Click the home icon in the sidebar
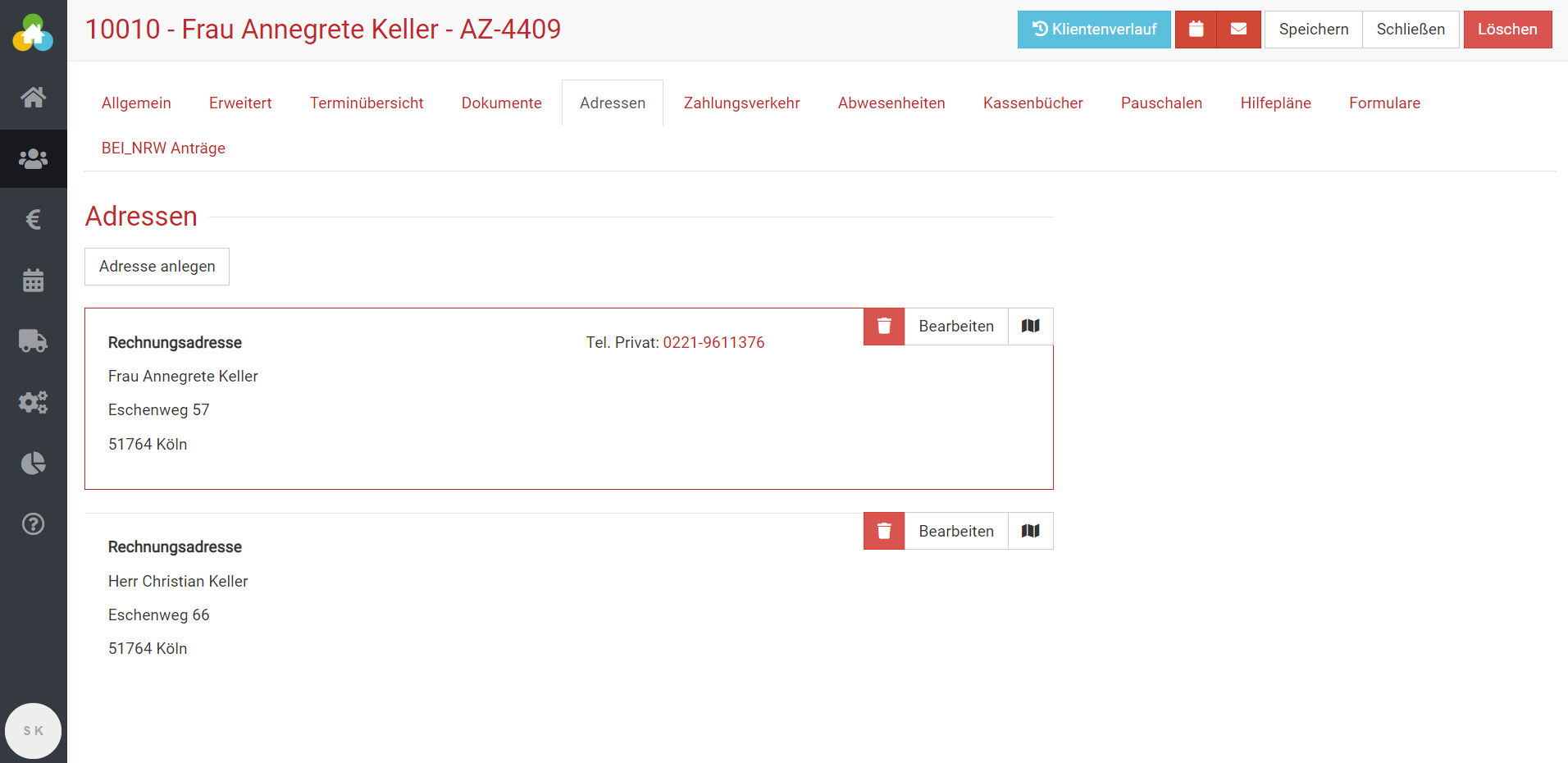Screen dimensions: 1568x763 tap(33, 98)
